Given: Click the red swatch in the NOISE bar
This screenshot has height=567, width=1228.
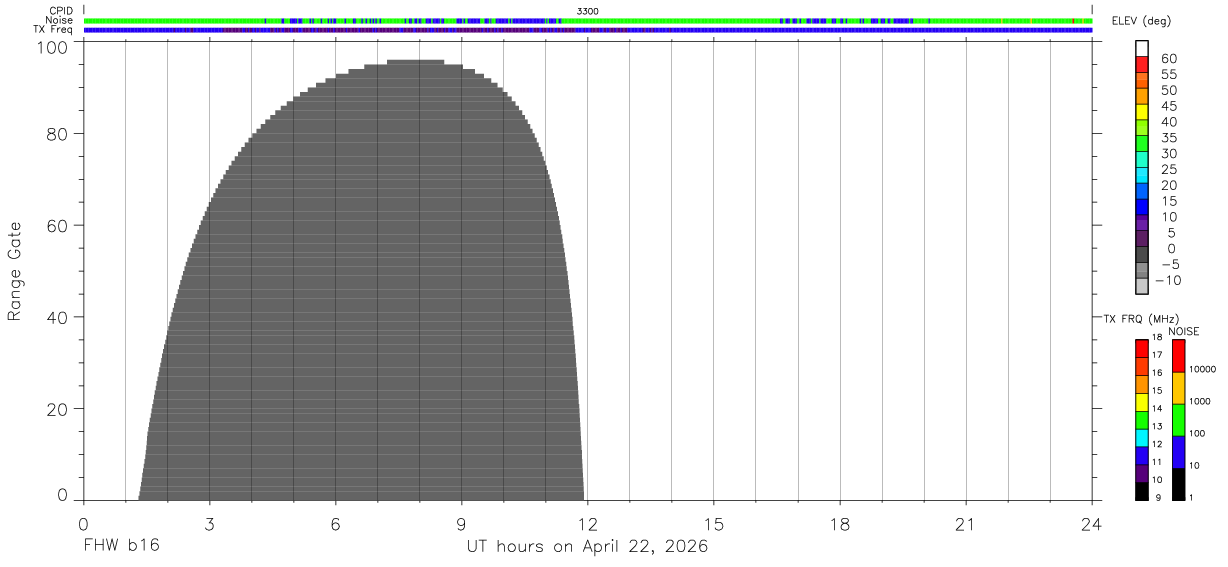Looking at the screenshot, I should pyautogui.click(x=1179, y=356).
